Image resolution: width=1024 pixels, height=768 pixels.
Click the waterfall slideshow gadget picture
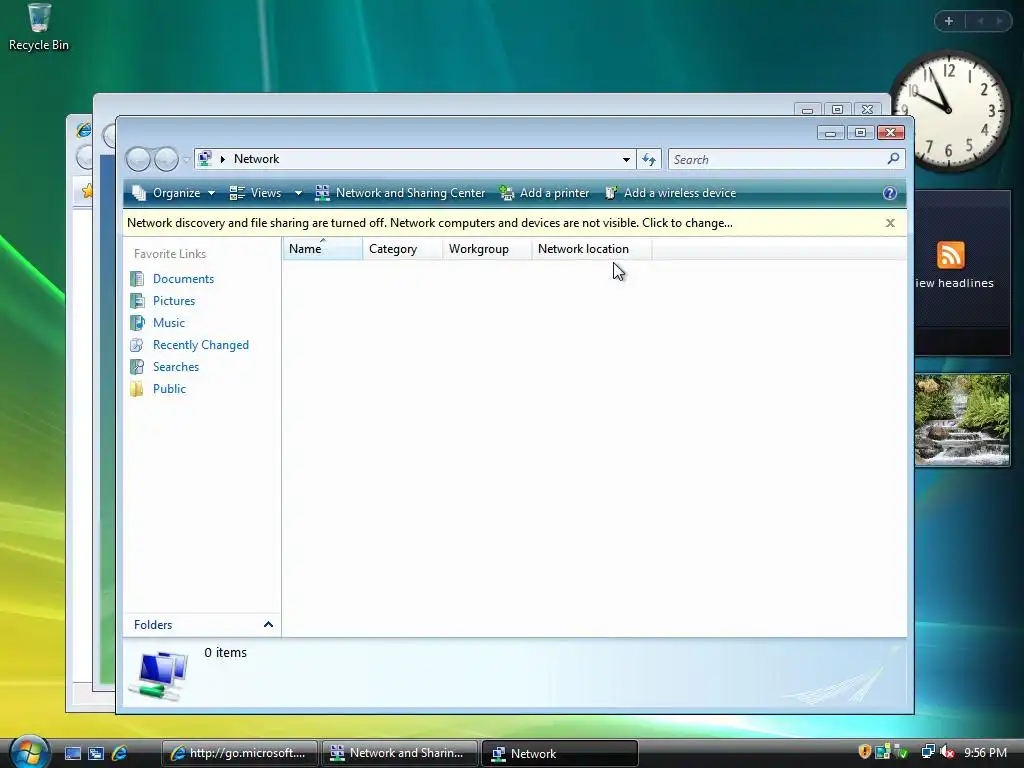(962, 420)
